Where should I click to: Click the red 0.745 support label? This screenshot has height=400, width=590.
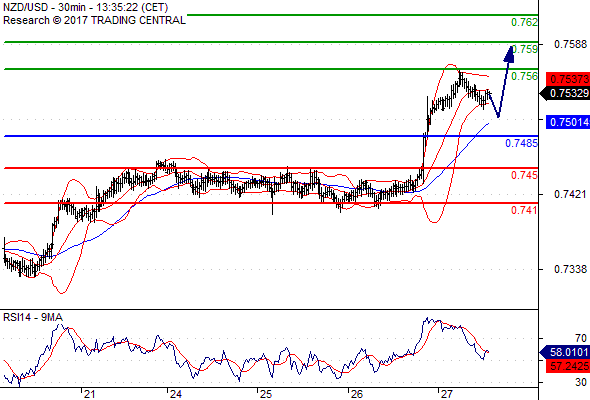524,175
